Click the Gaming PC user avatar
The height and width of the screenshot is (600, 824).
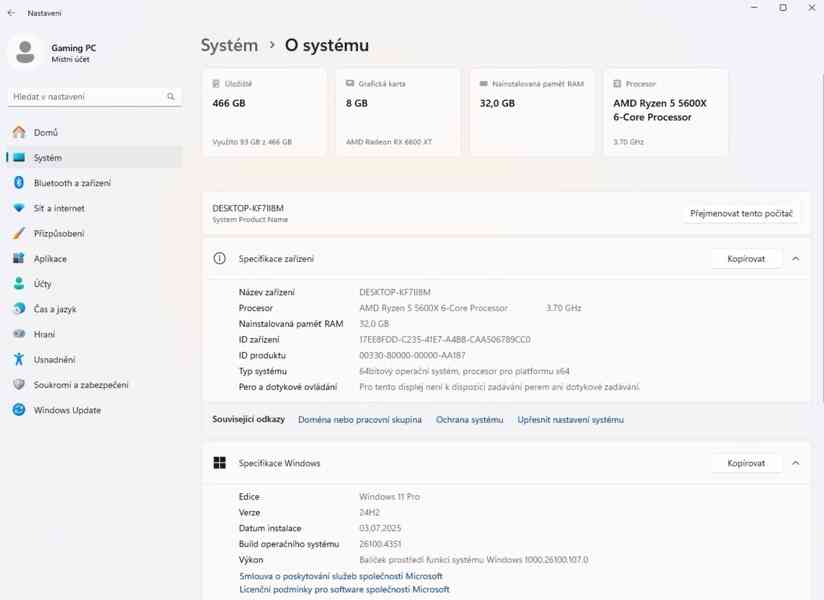[25, 53]
